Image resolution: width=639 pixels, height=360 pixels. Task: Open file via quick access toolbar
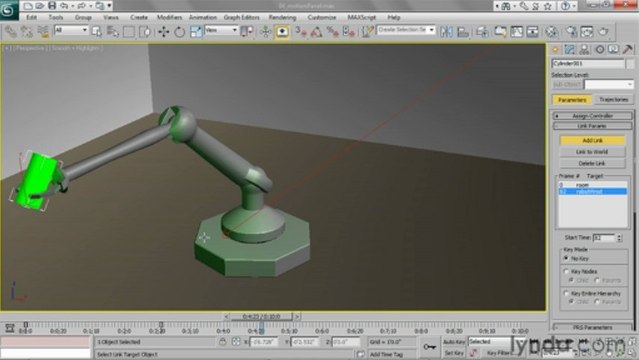(40, 6)
